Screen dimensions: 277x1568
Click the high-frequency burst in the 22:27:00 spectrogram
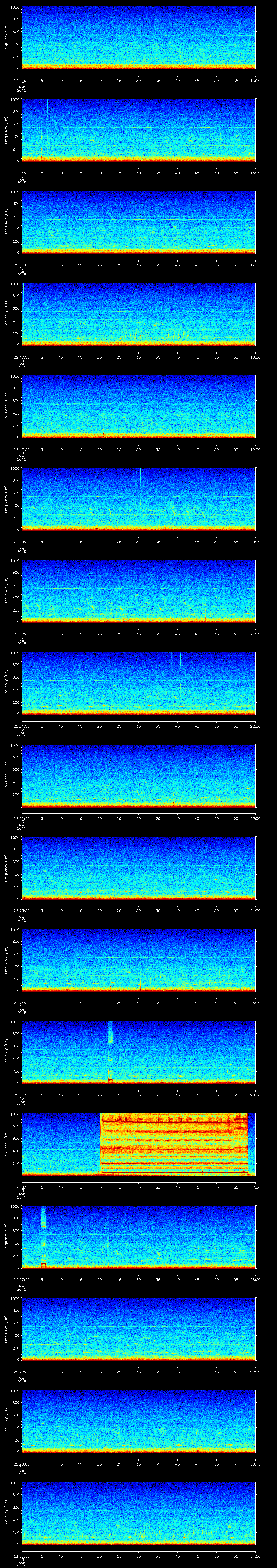click(43, 1217)
